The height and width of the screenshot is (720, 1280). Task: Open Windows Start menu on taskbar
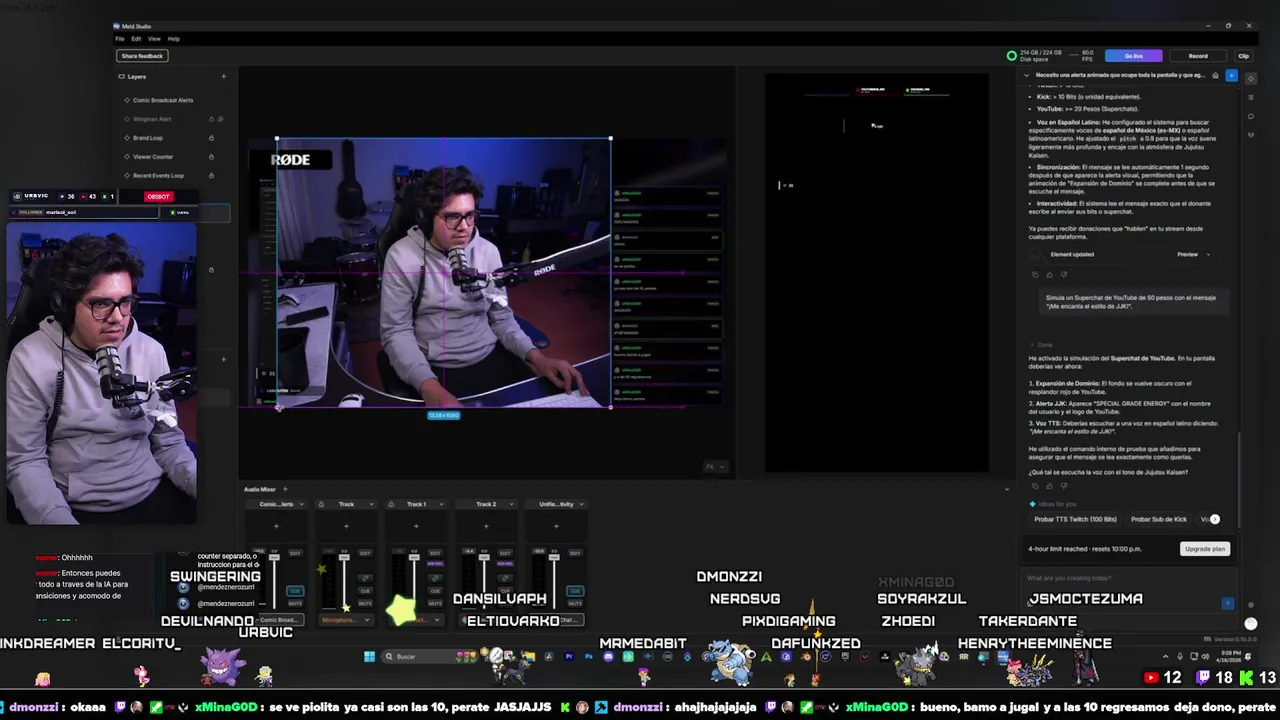tap(369, 656)
